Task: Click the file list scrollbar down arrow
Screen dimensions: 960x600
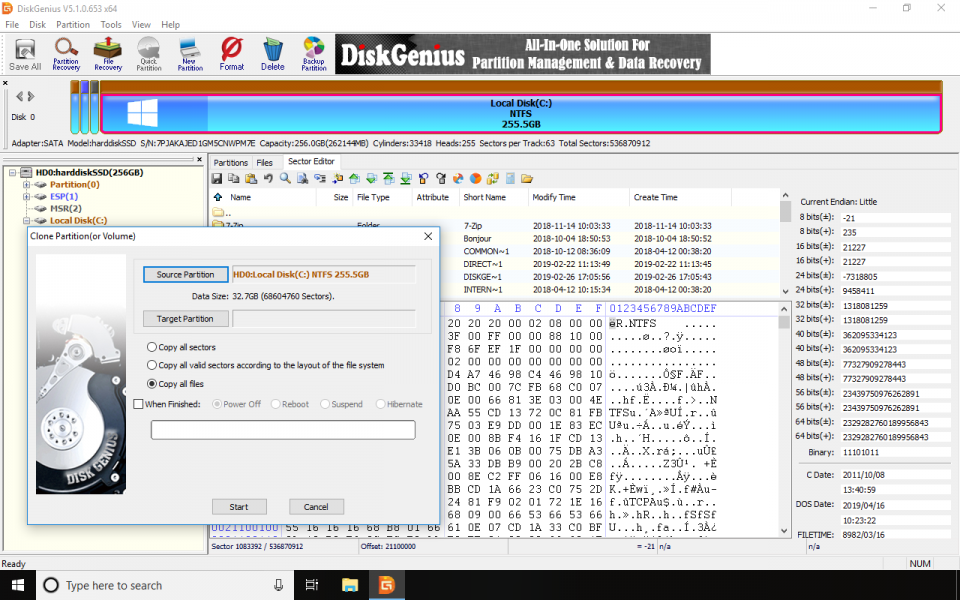Action: pyautogui.click(x=786, y=292)
